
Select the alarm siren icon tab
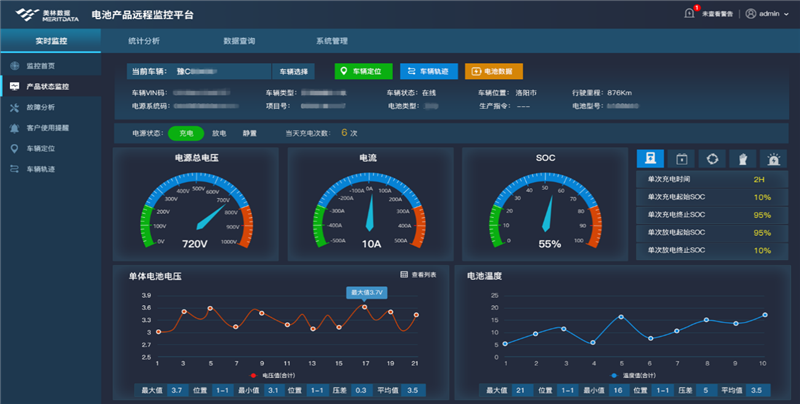tap(773, 158)
